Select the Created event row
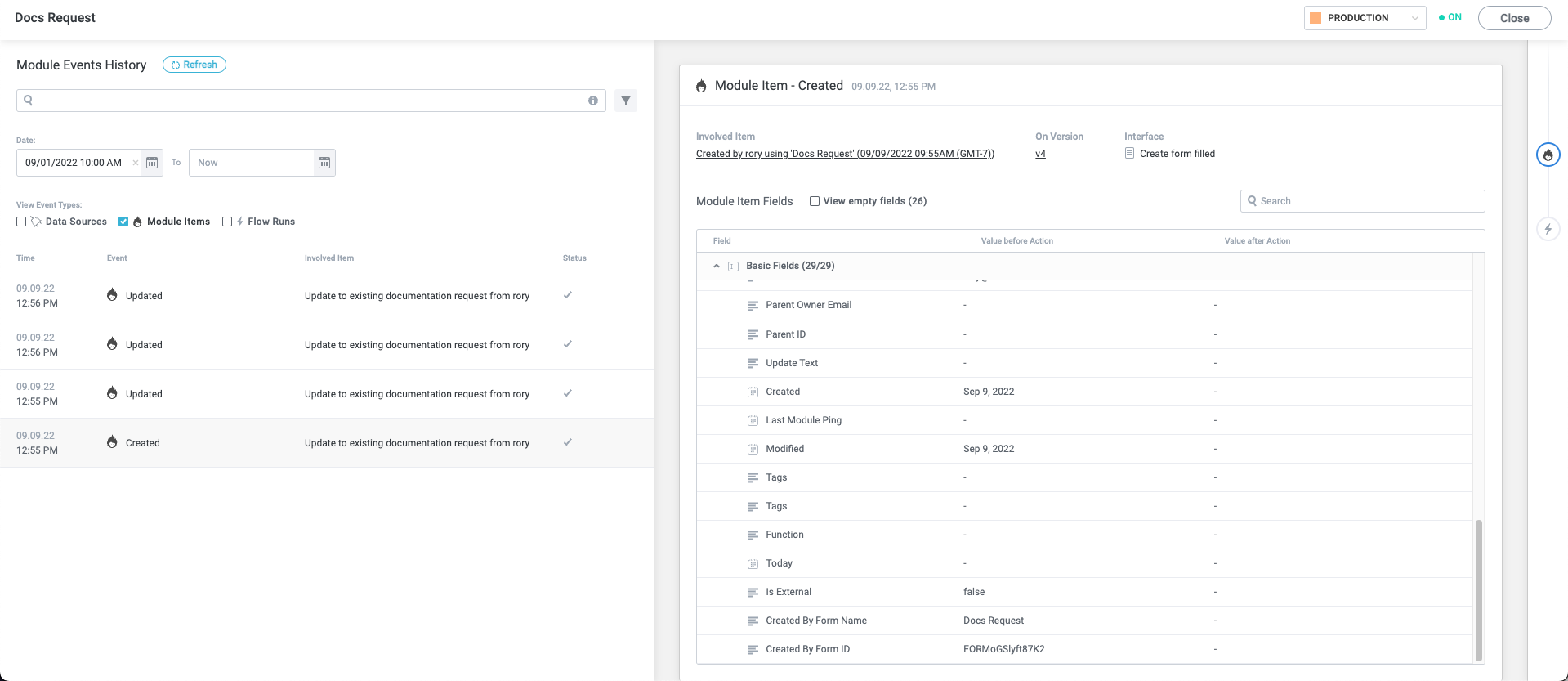This screenshot has height=681, width=1568. pyautogui.click(x=327, y=443)
